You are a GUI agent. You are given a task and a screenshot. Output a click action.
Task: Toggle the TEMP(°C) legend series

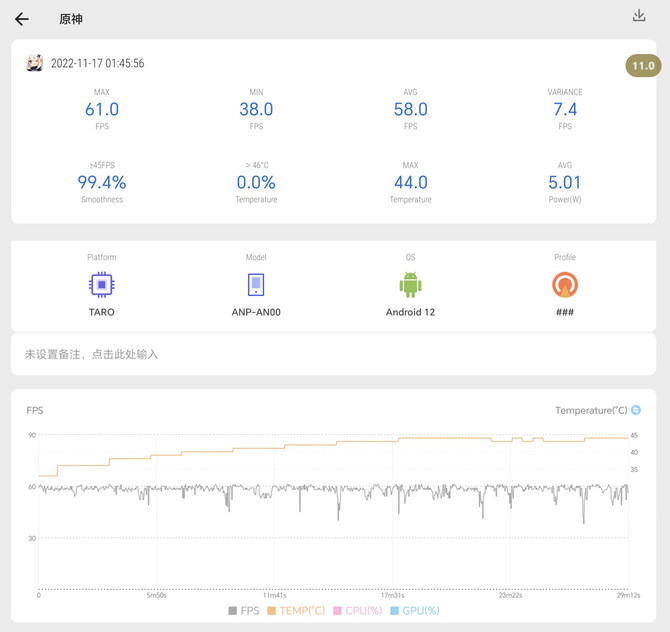[x=296, y=611]
